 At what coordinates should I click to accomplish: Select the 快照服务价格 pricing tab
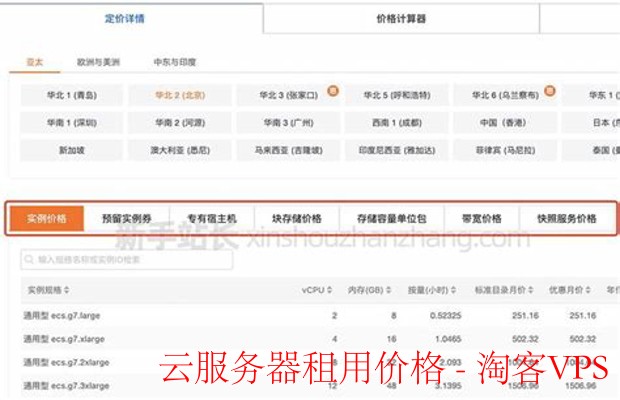pos(567,219)
